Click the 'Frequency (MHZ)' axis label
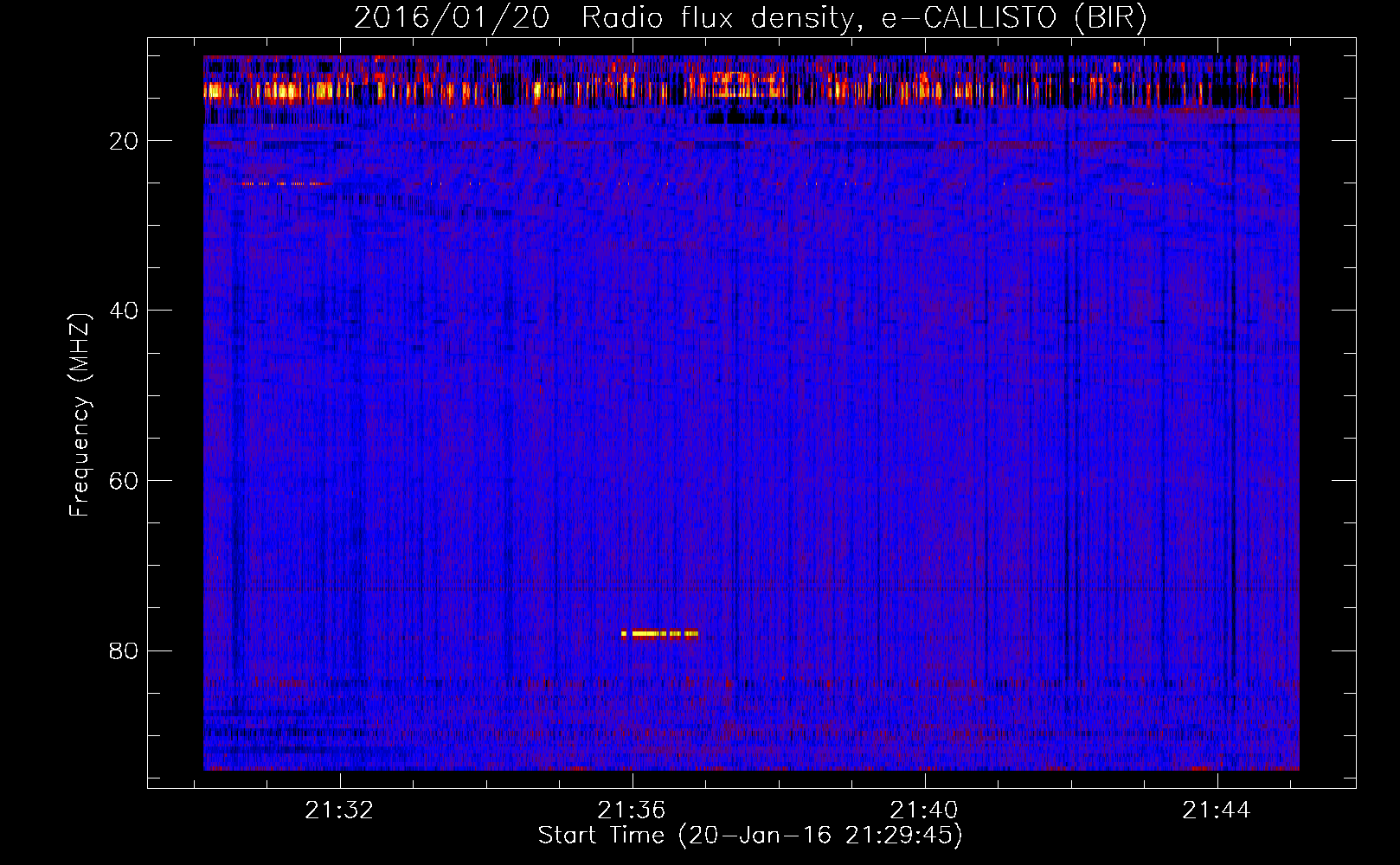 tap(79, 415)
